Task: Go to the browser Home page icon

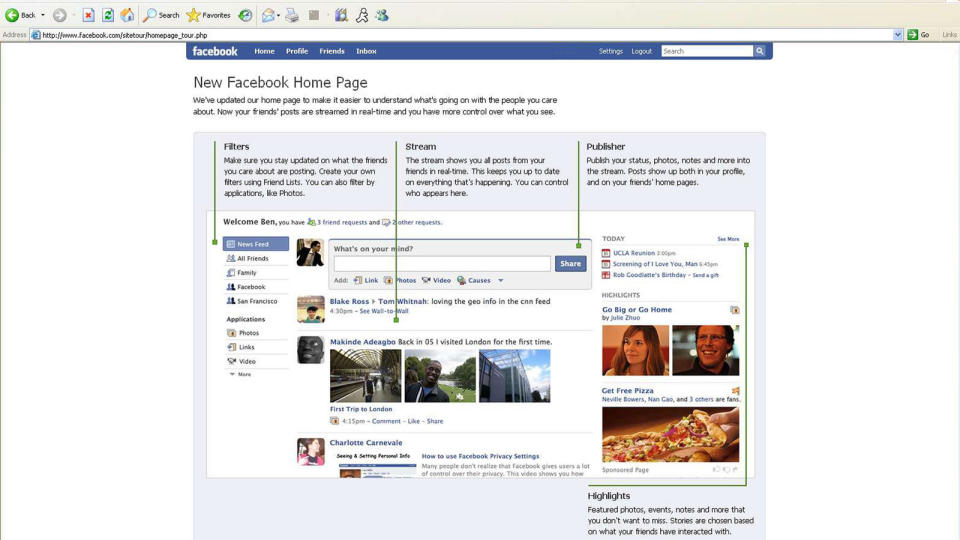Action: pos(127,15)
